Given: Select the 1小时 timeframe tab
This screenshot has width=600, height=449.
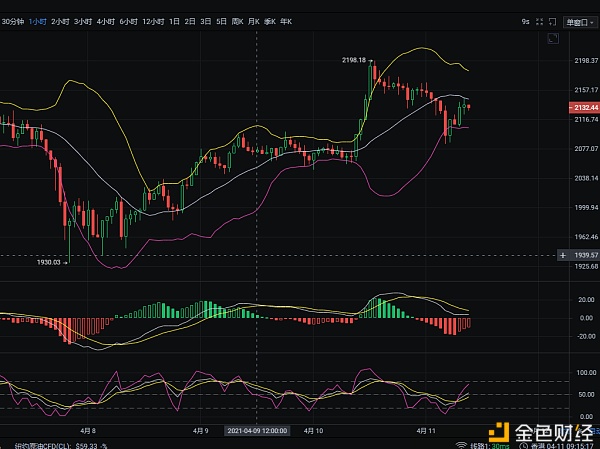Looking at the screenshot, I should click(x=37, y=21).
